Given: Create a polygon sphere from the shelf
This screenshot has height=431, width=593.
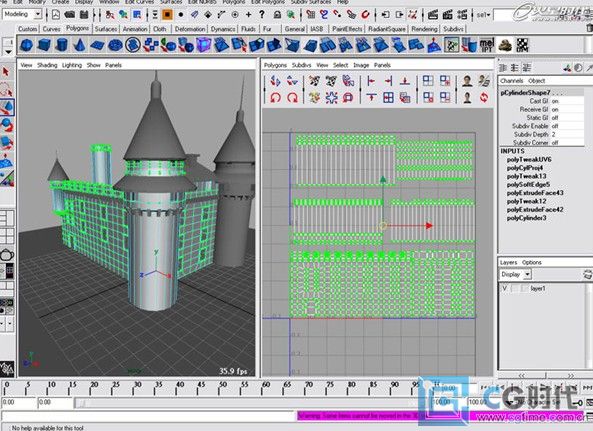Looking at the screenshot, I should (x=26, y=45).
